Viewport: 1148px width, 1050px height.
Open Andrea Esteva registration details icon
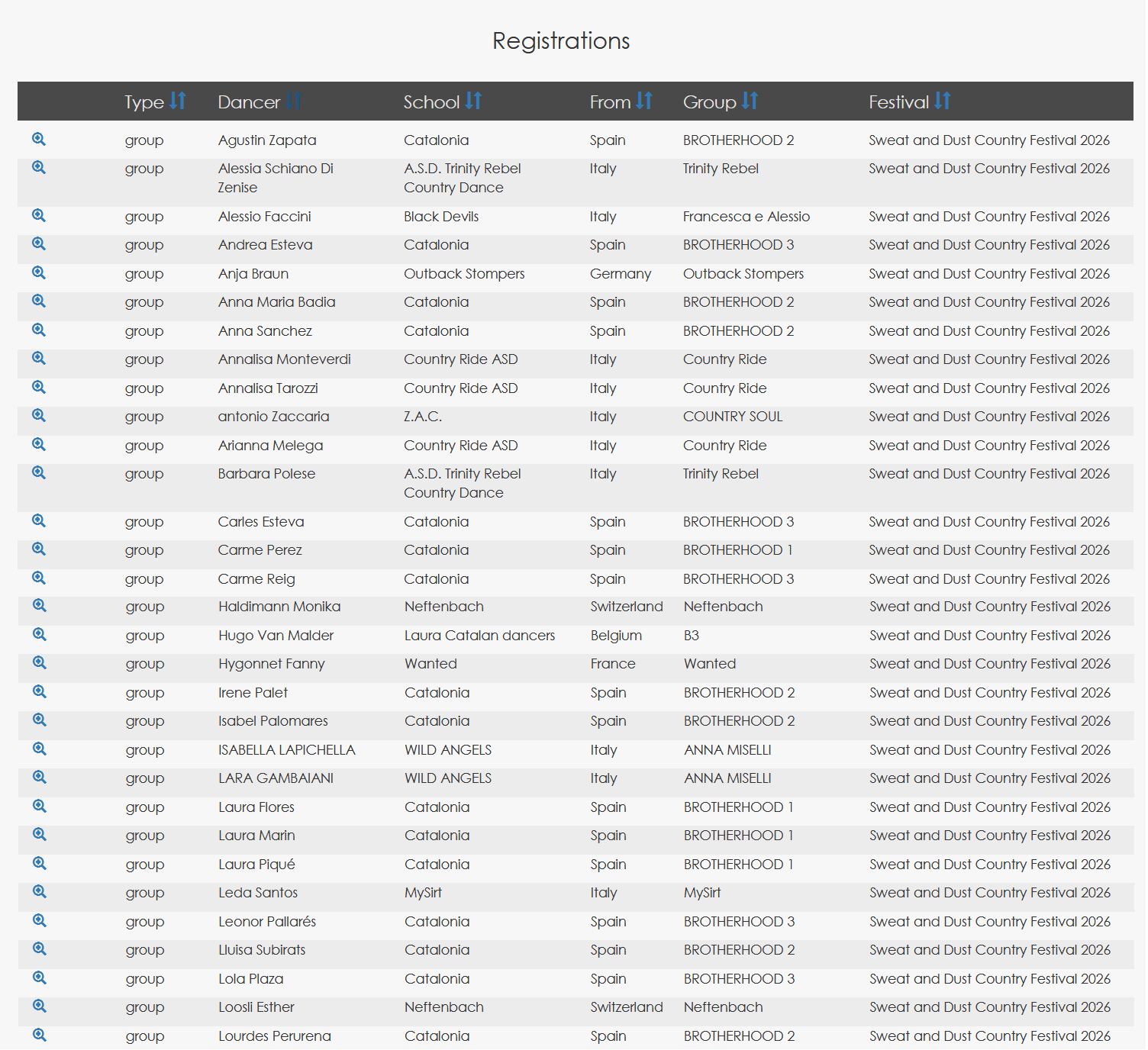point(39,243)
